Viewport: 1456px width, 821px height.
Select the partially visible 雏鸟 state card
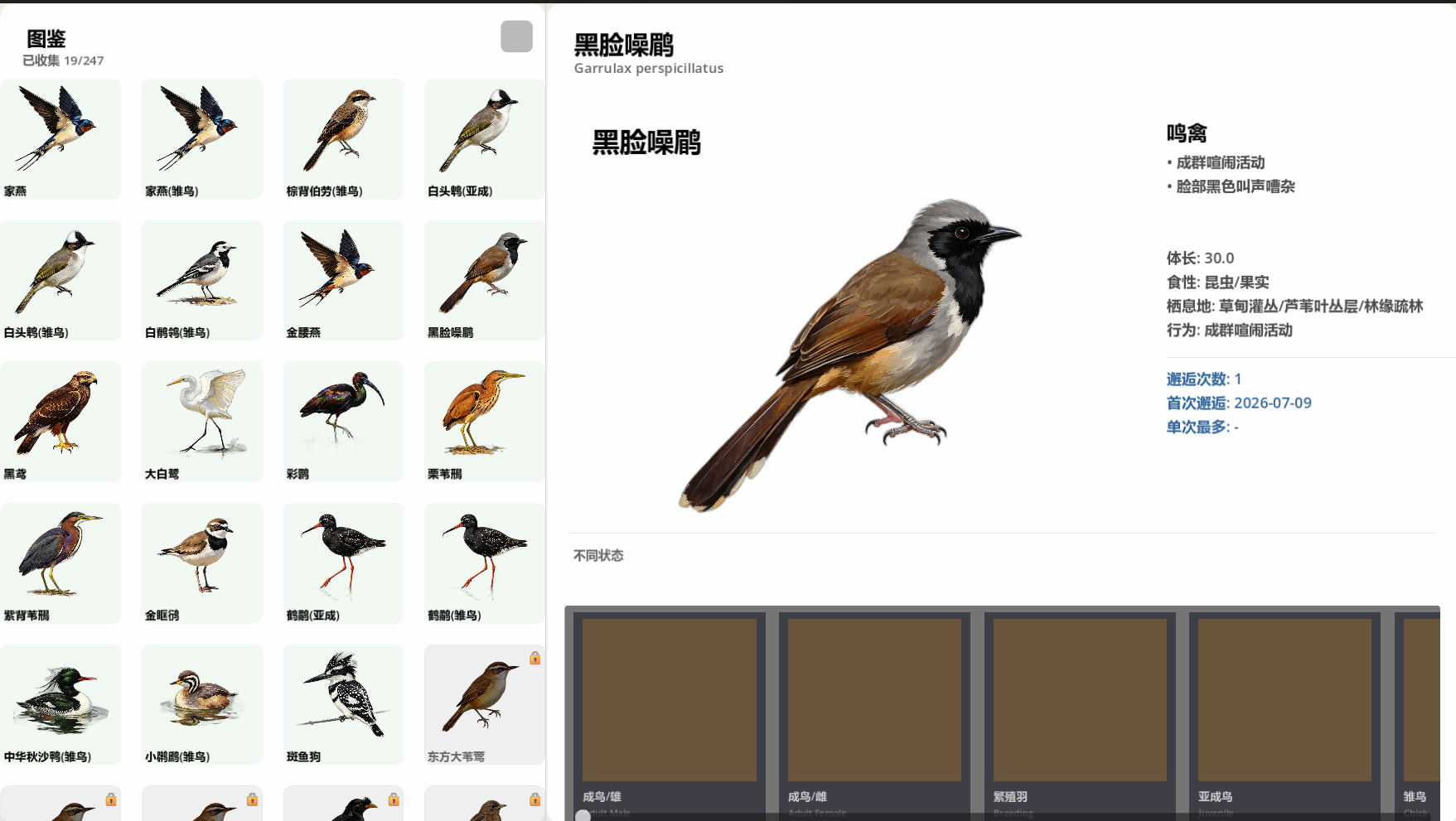pyautogui.click(x=1417, y=717)
